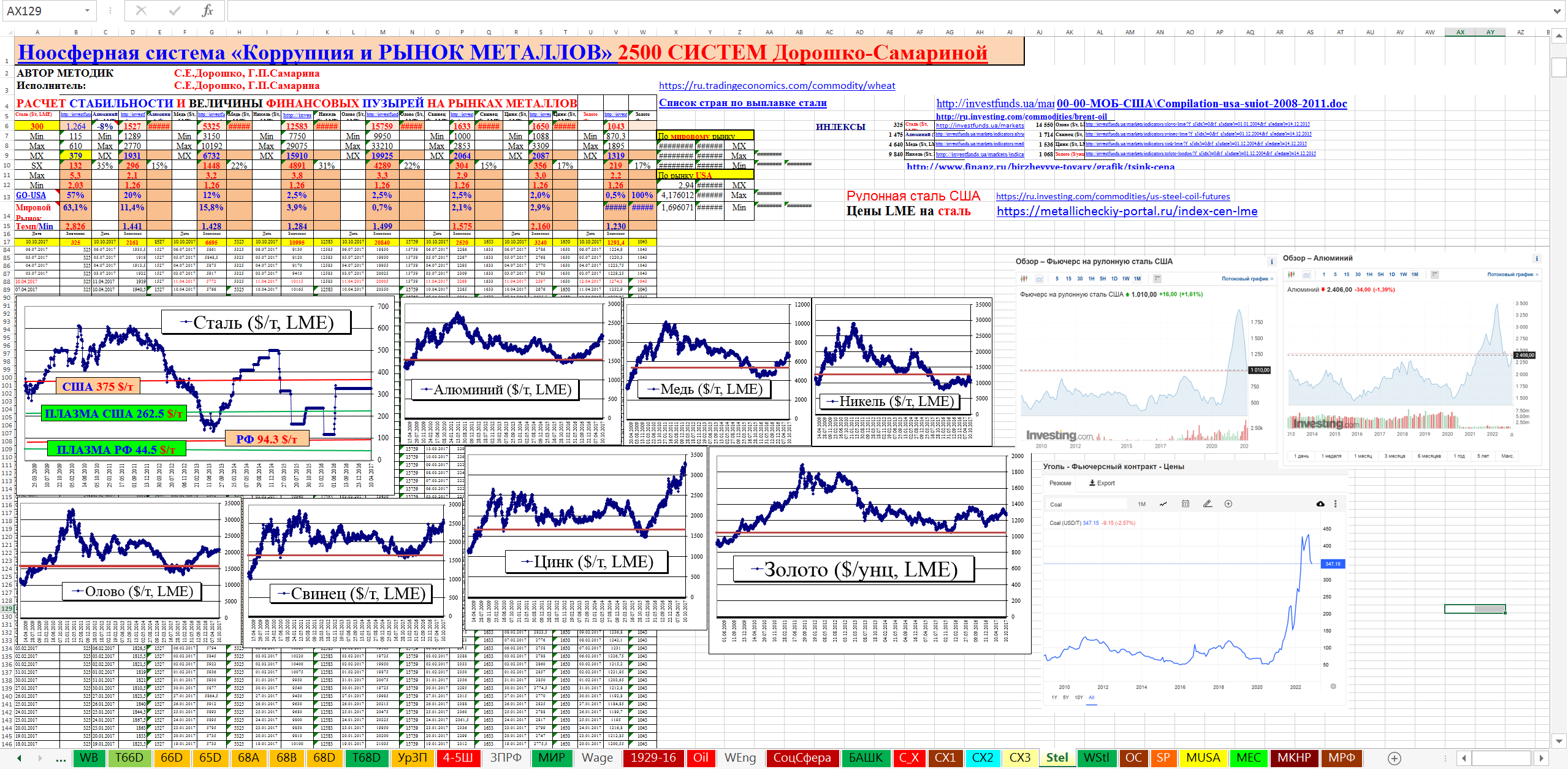This screenshot has height=769, width=1568.
Task: Click the formula bar input field
Action: point(858,10)
